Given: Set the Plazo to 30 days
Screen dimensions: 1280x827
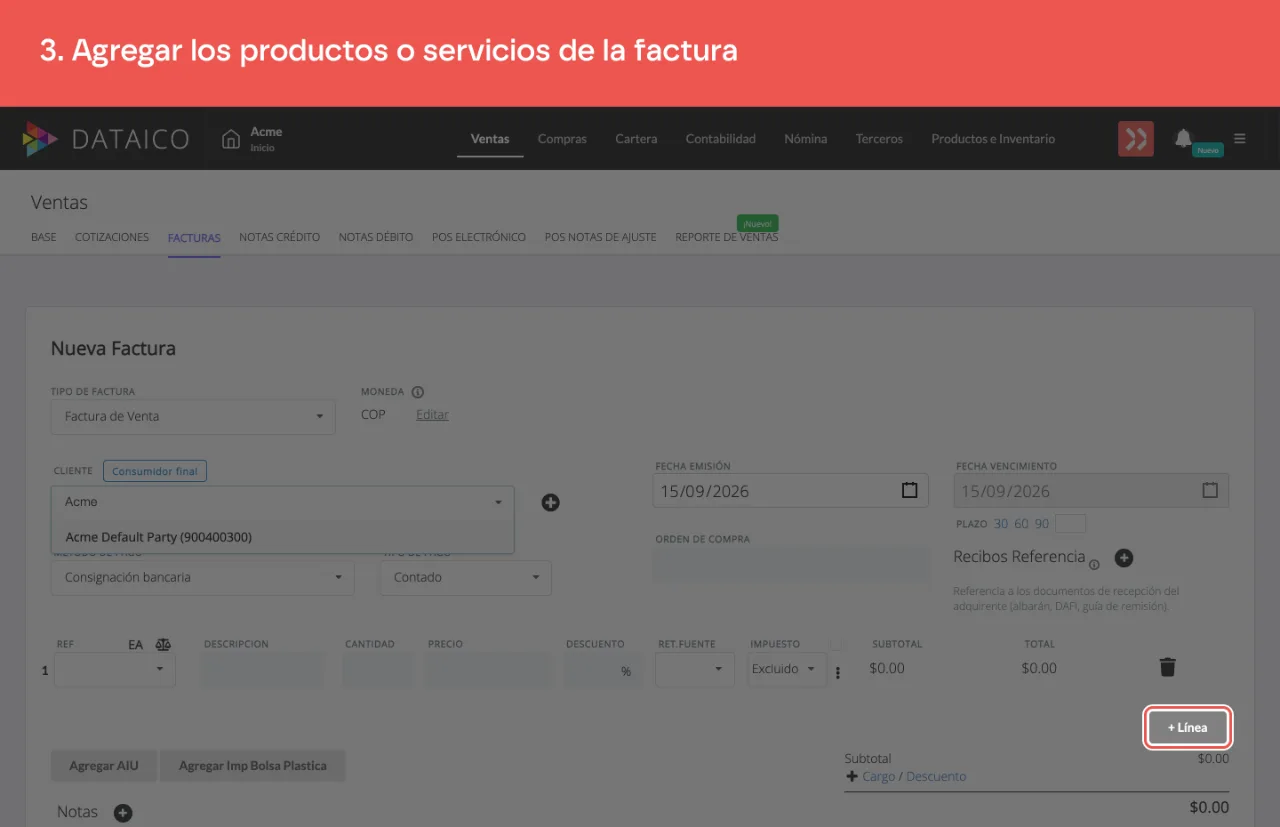Looking at the screenshot, I should click(1002, 524).
